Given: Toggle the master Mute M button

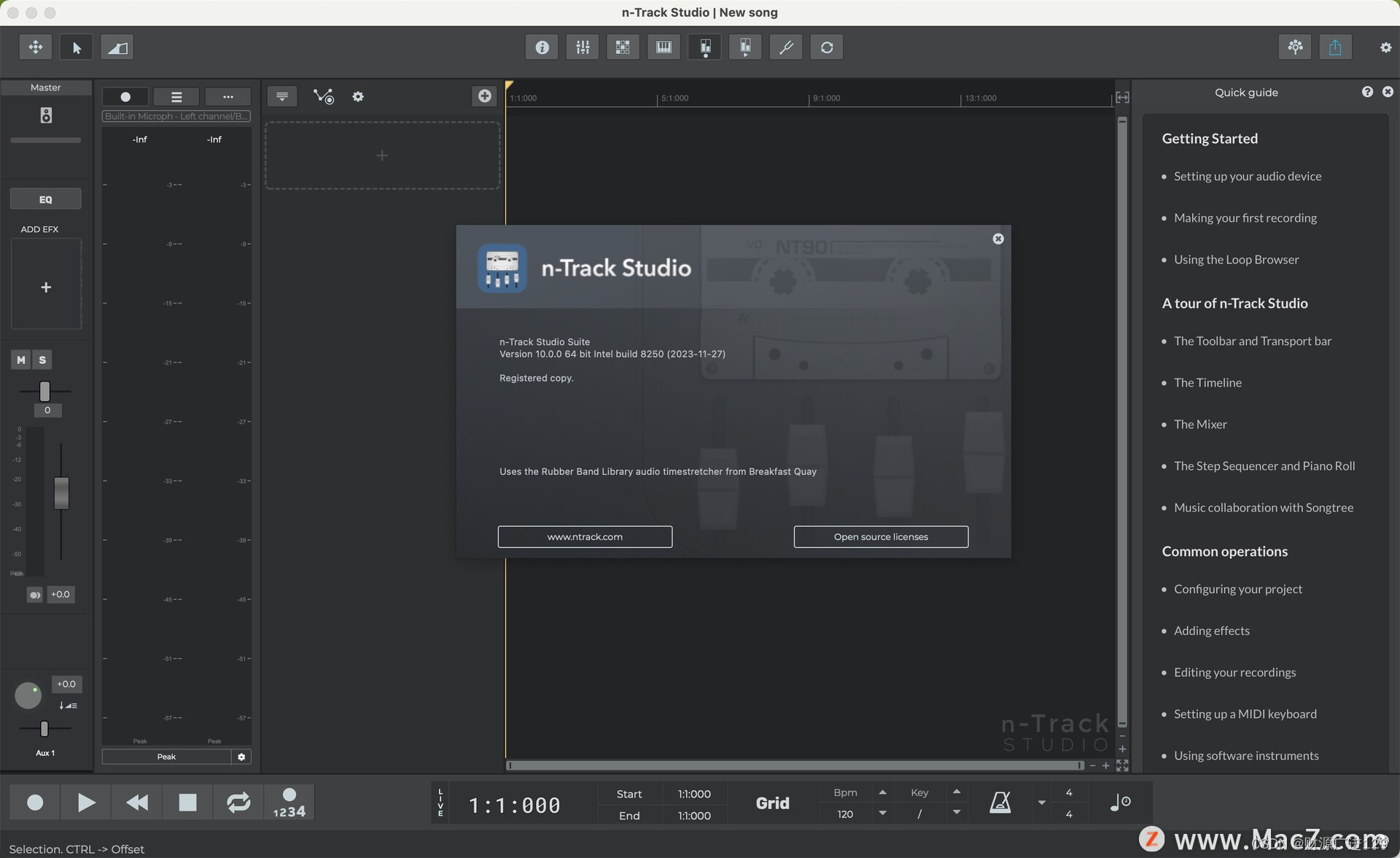Looking at the screenshot, I should [21, 360].
